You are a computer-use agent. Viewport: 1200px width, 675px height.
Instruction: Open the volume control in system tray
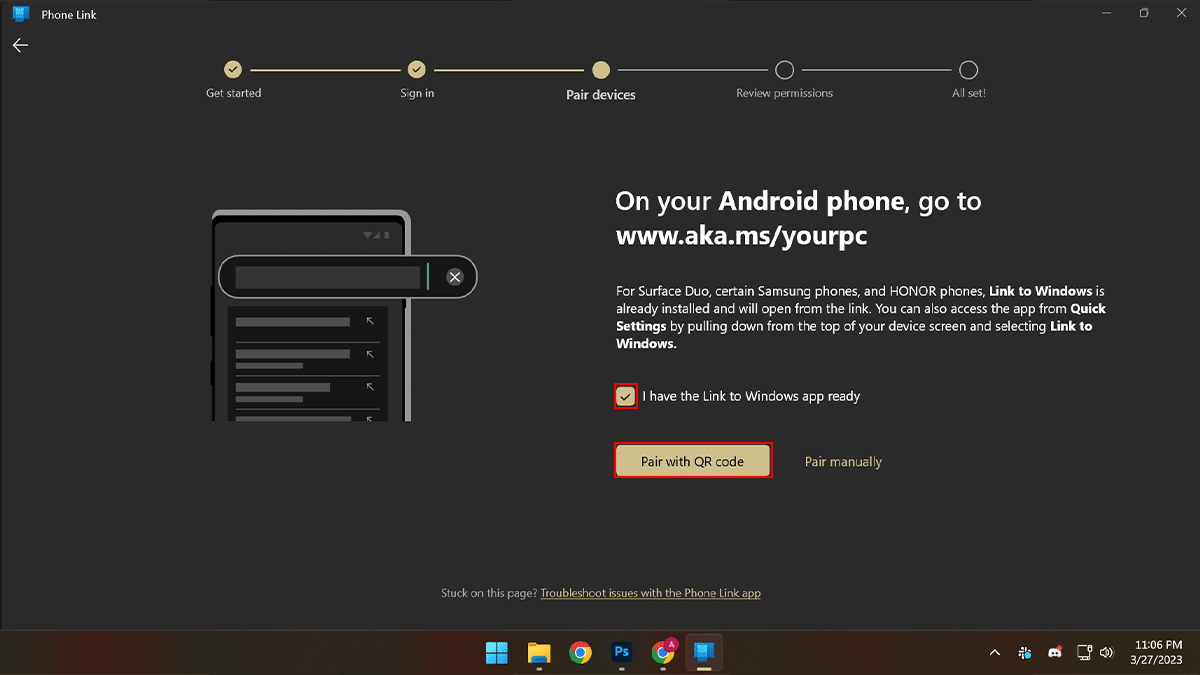coord(1107,653)
